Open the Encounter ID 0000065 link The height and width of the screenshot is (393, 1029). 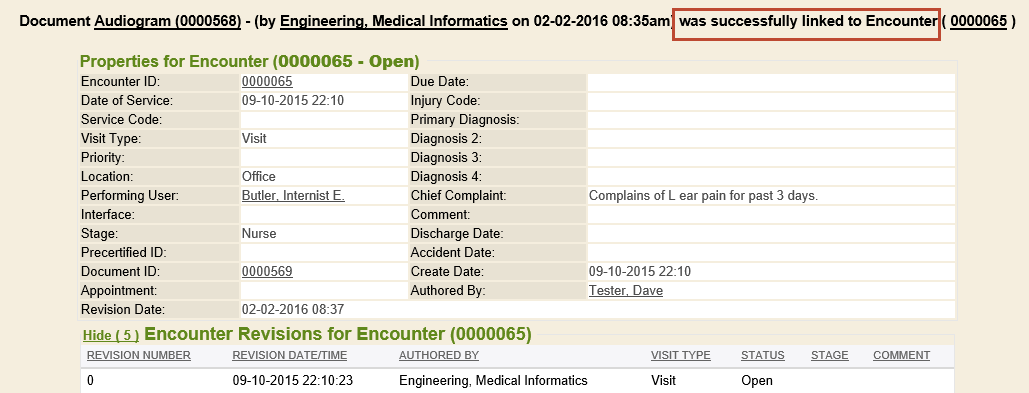(267, 82)
